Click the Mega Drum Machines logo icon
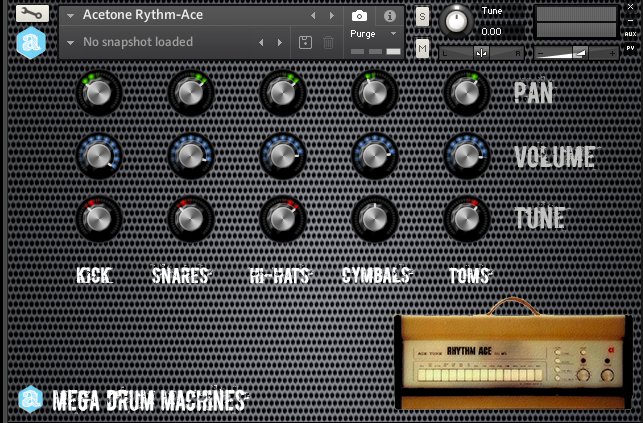This screenshot has width=643, height=423. tap(31, 399)
